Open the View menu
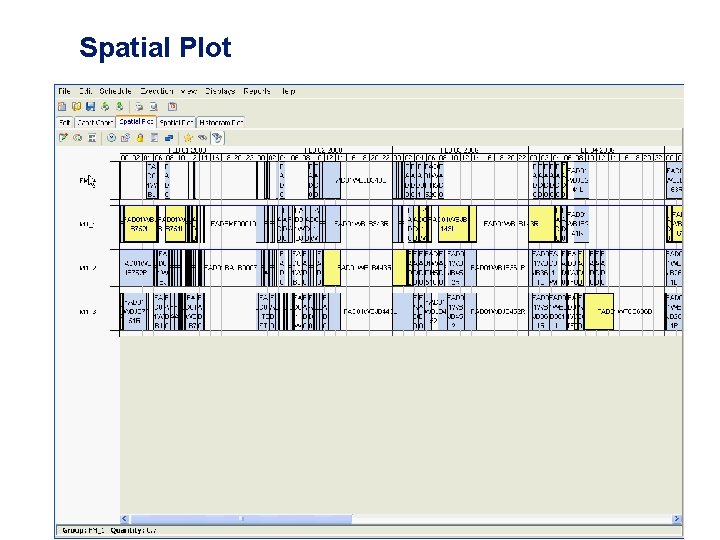This screenshot has height=540, width=720. [x=189, y=91]
